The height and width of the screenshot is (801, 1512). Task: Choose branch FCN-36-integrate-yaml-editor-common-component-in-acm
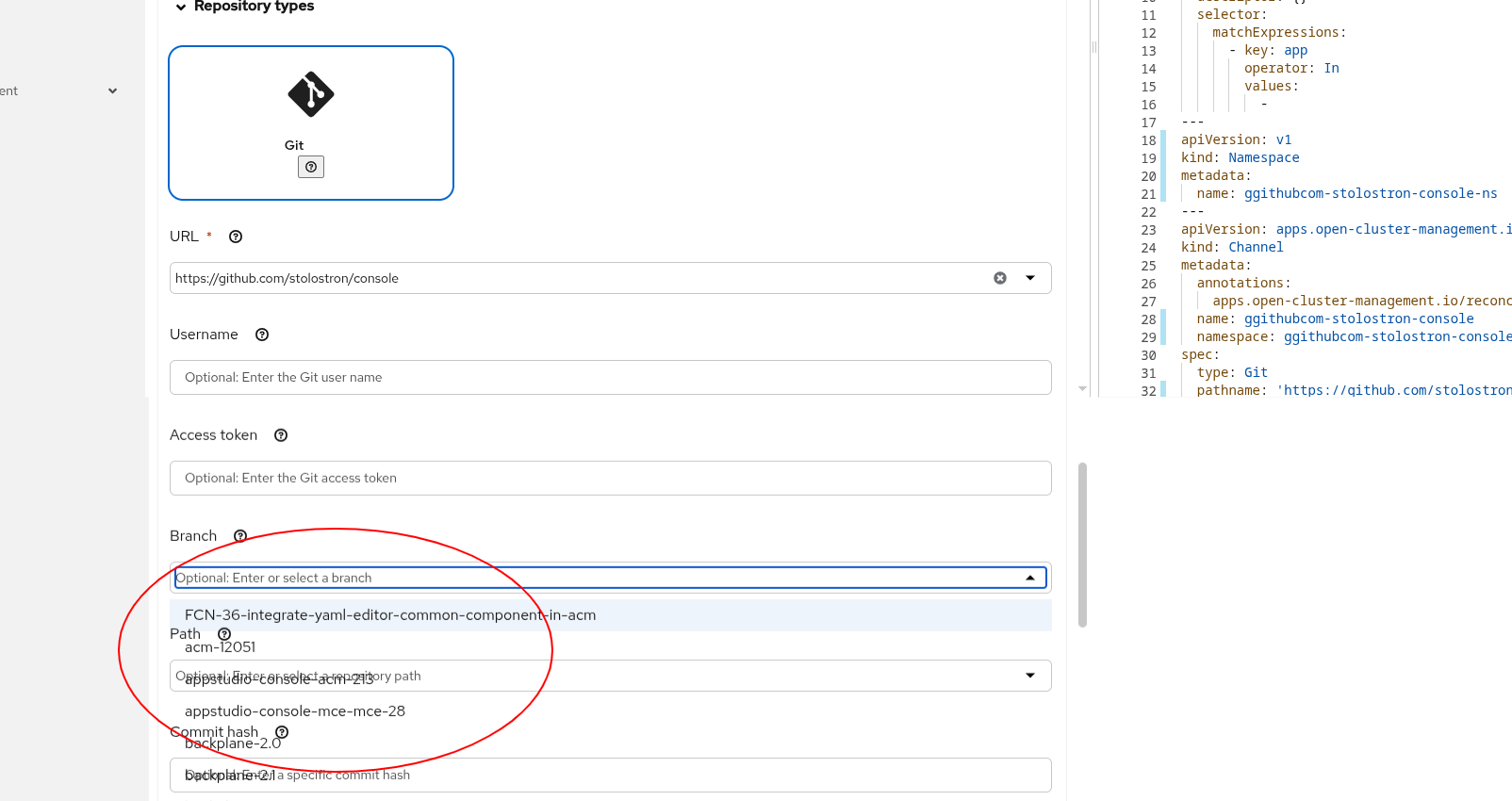[611, 615]
